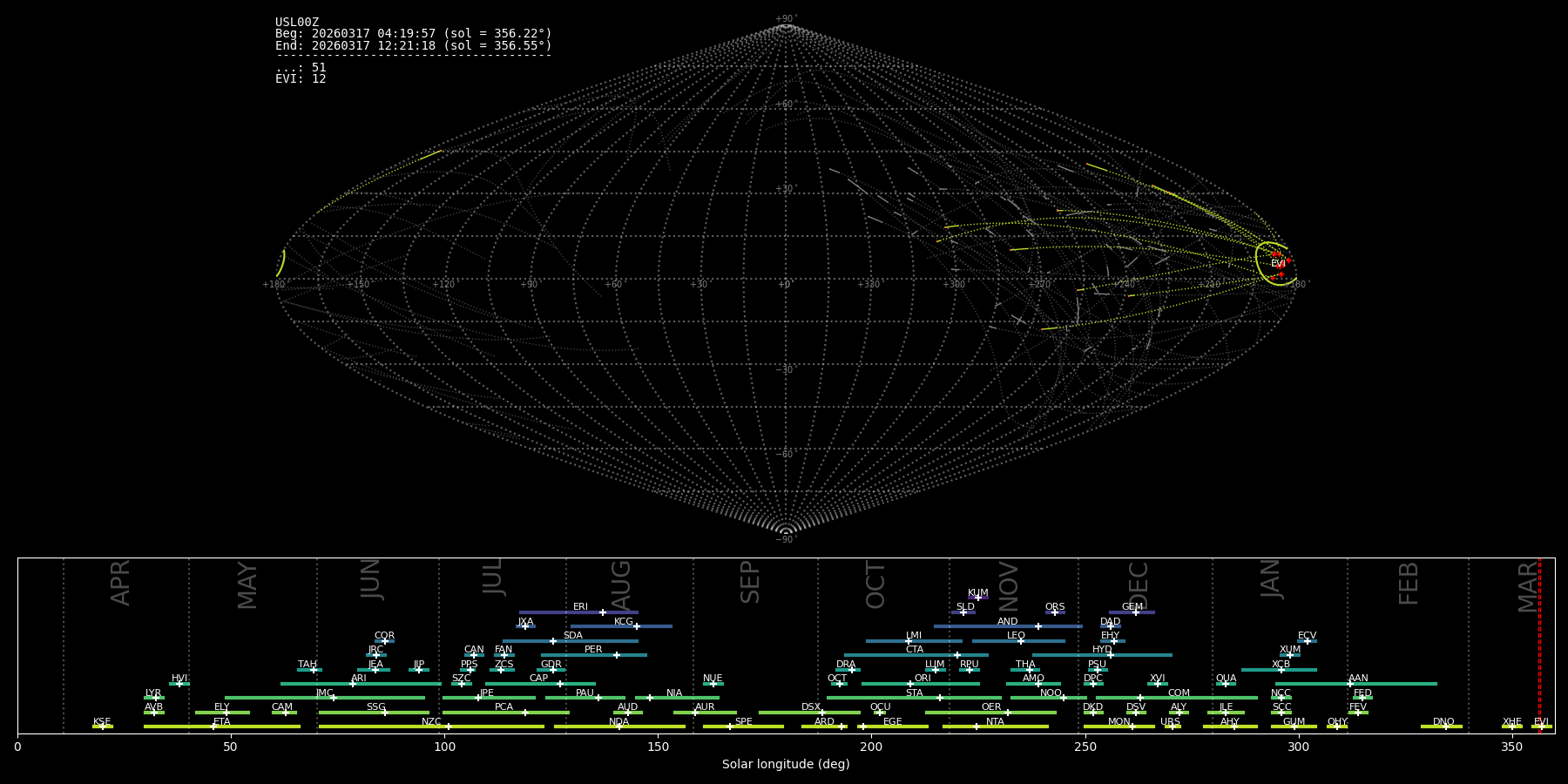Click the DRA shower label
1568x784 pixels.
[846, 664]
